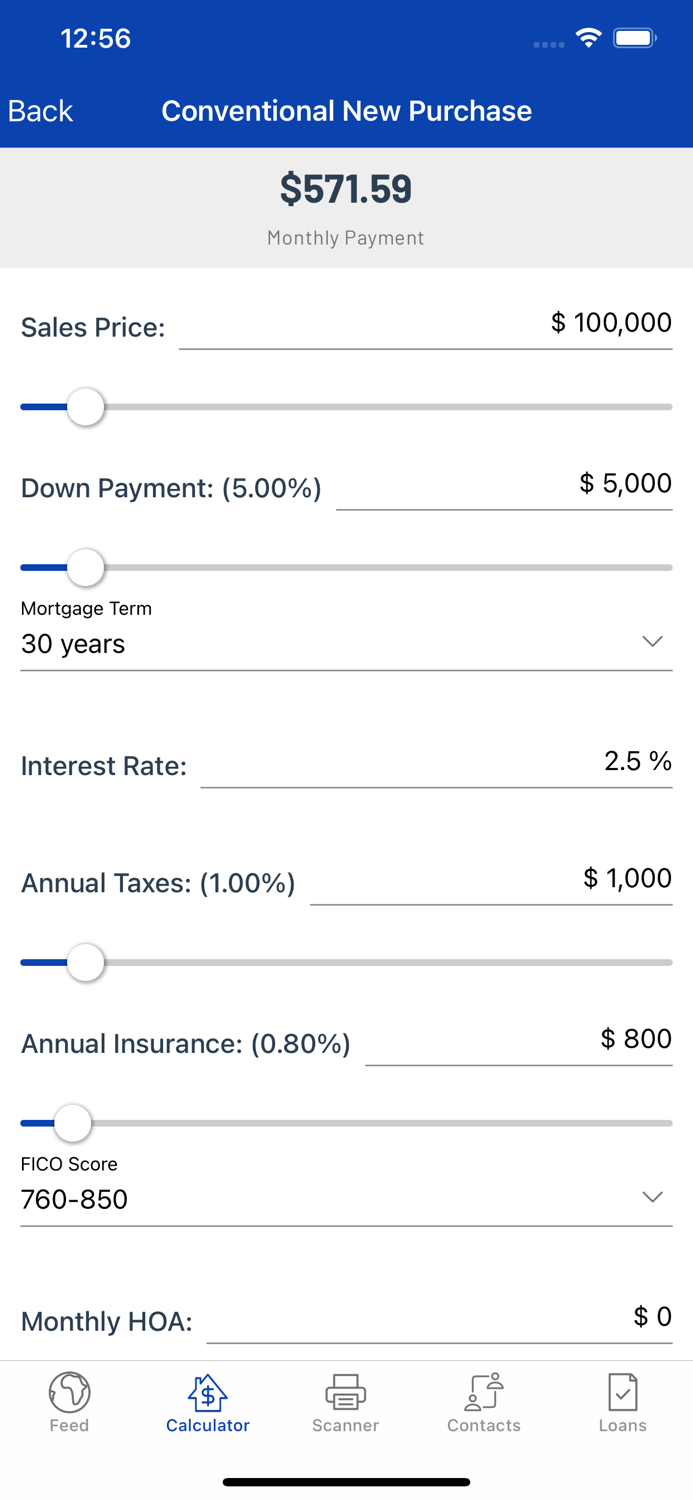This screenshot has width=693, height=1500.
Task: Click the Annual Taxes slider handle
Action: pyautogui.click(x=85, y=962)
